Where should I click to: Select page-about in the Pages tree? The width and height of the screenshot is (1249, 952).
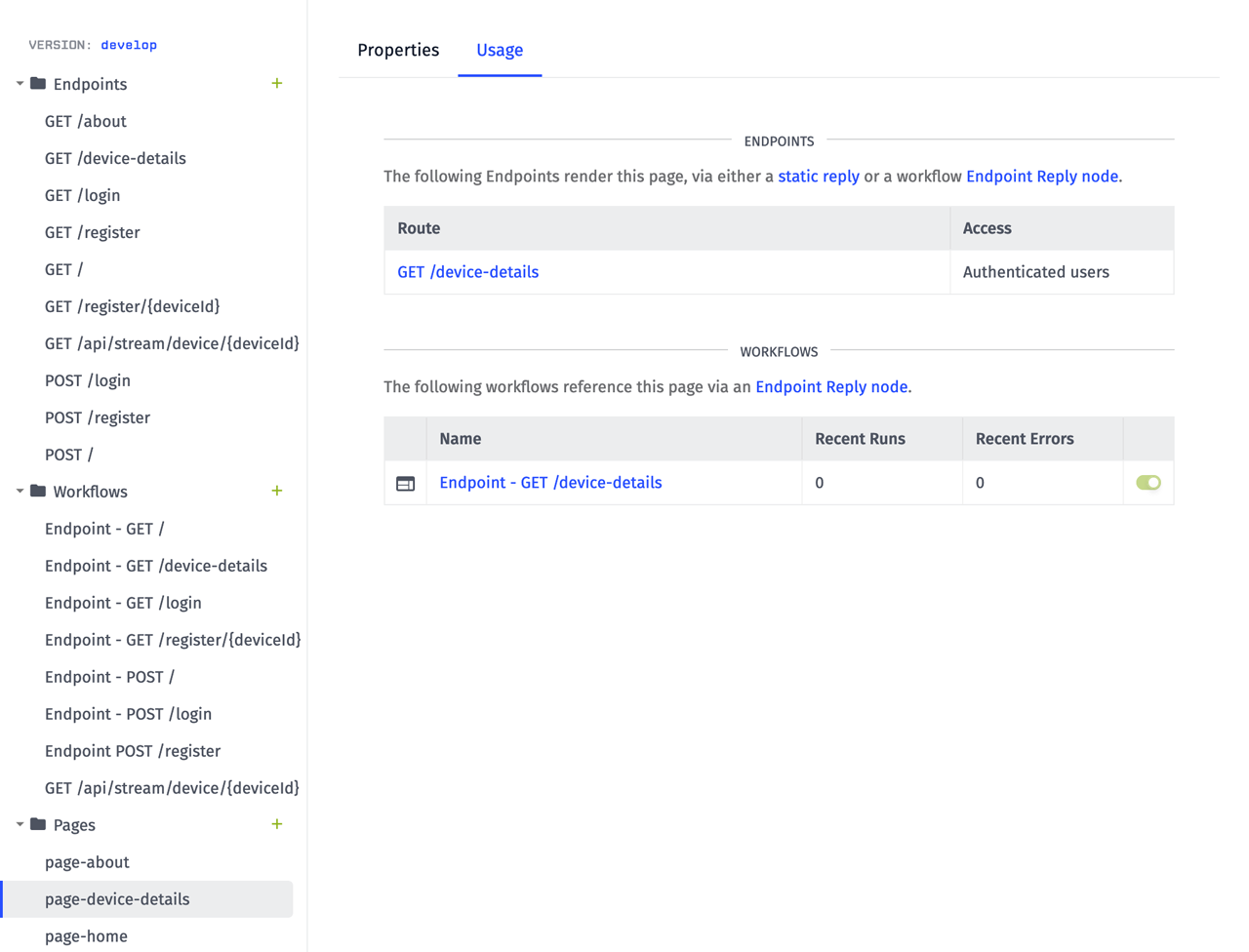pos(87,863)
